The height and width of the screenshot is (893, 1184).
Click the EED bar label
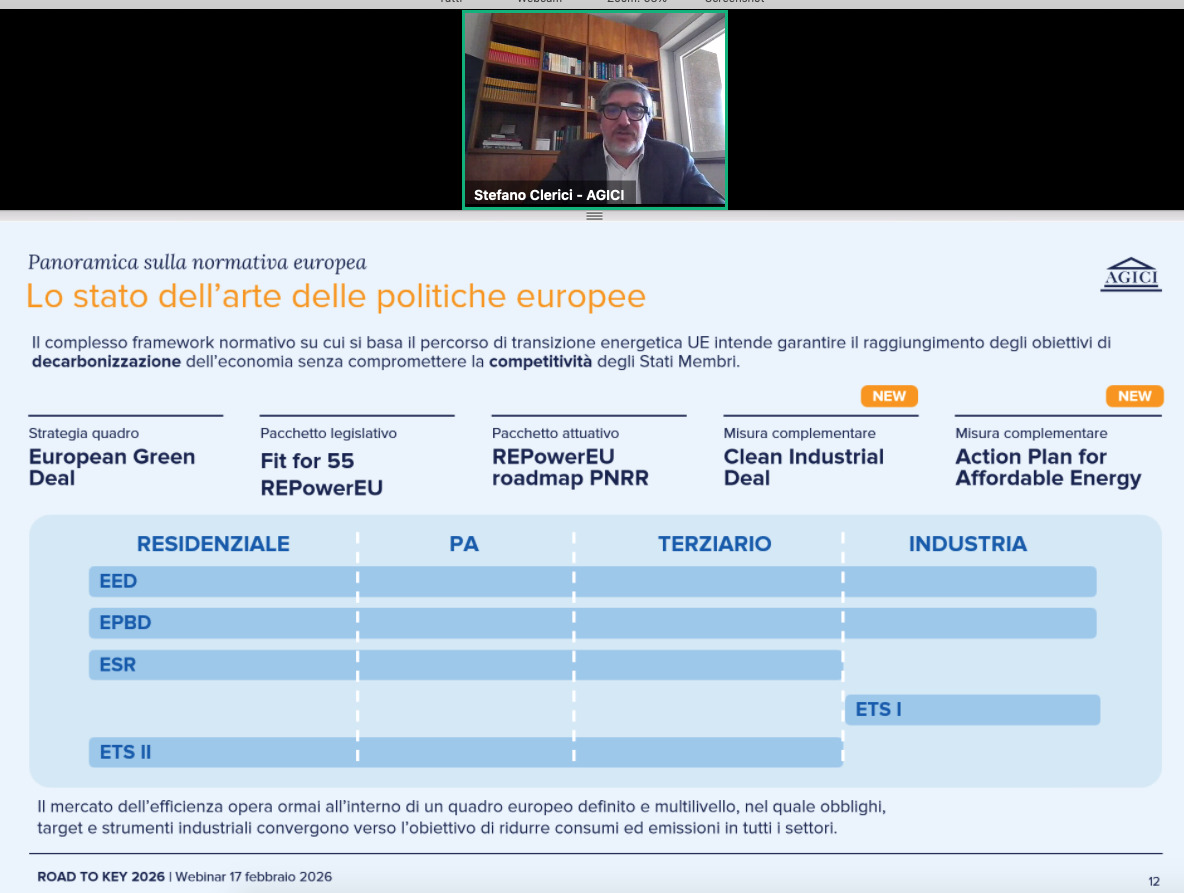[x=118, y=581]
